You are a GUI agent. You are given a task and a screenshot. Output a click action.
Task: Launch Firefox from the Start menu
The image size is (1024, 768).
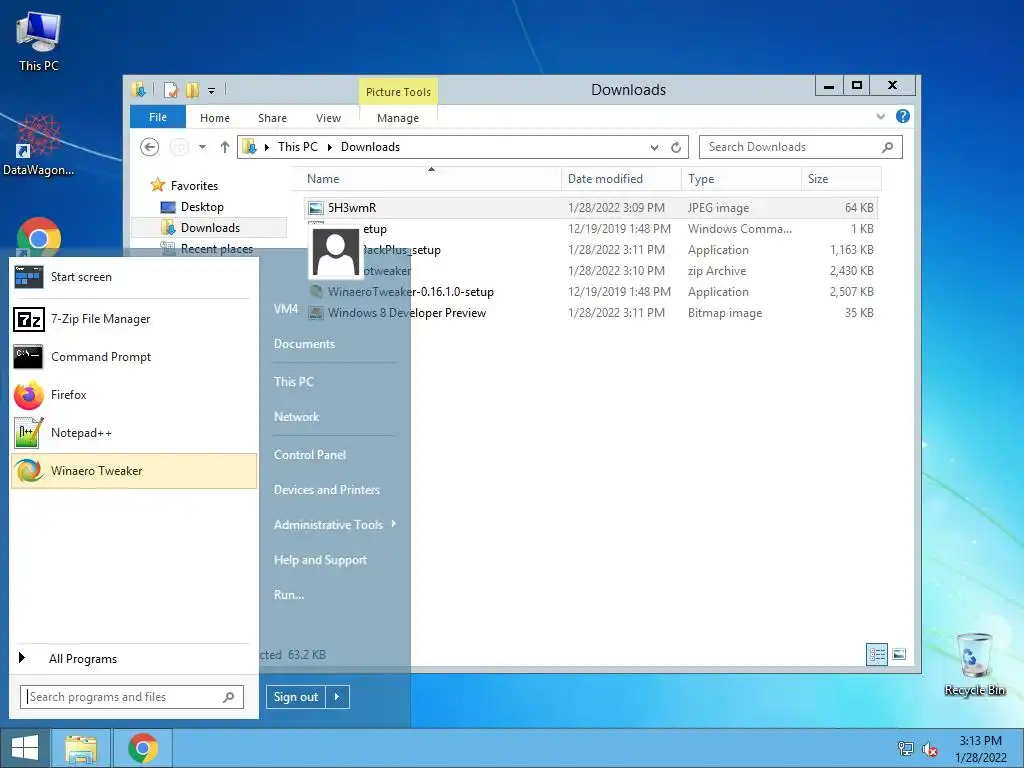pos(133,395)
